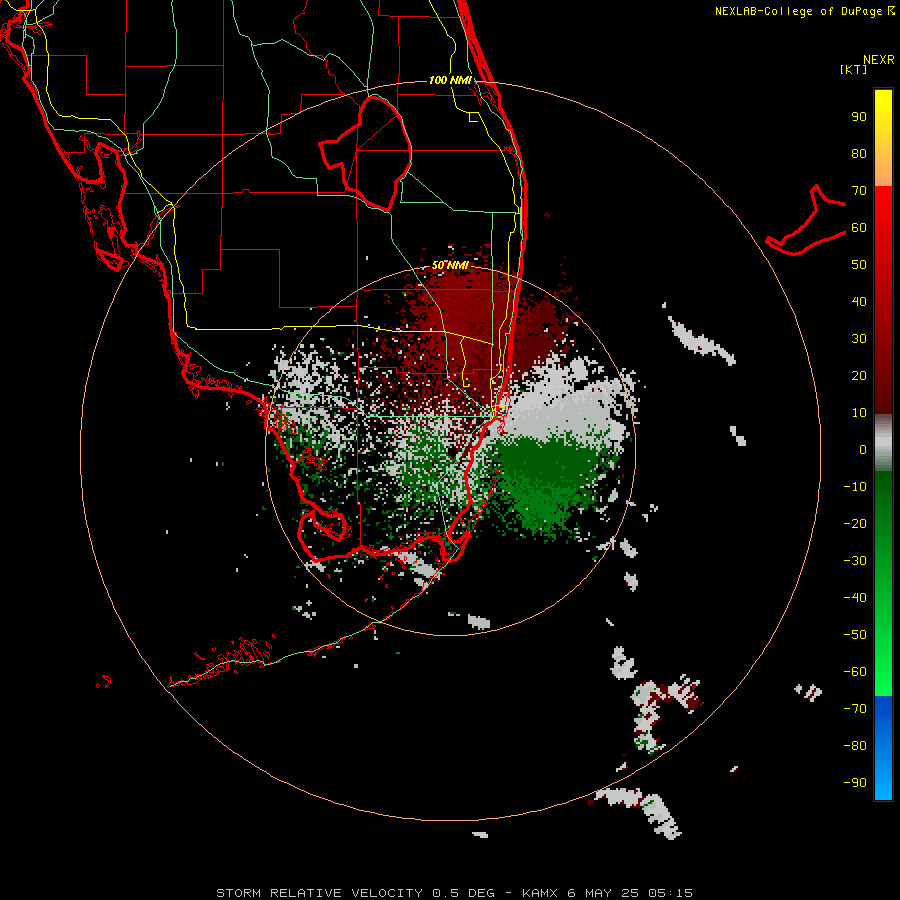Click the -50 value on the velocity scale

pos(855,634)
